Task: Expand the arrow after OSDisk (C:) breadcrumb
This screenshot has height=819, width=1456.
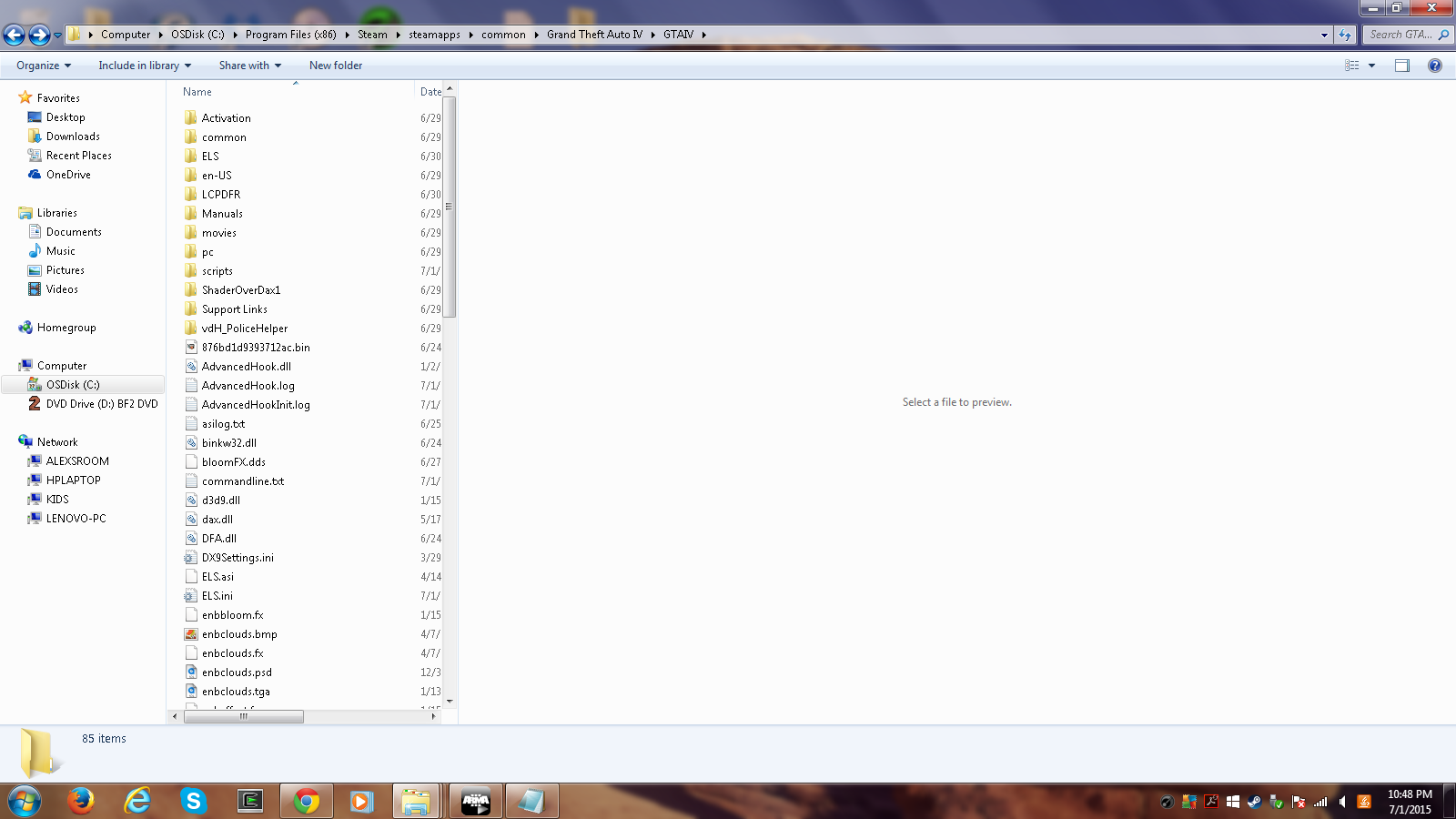Action: tap(235, 35)
